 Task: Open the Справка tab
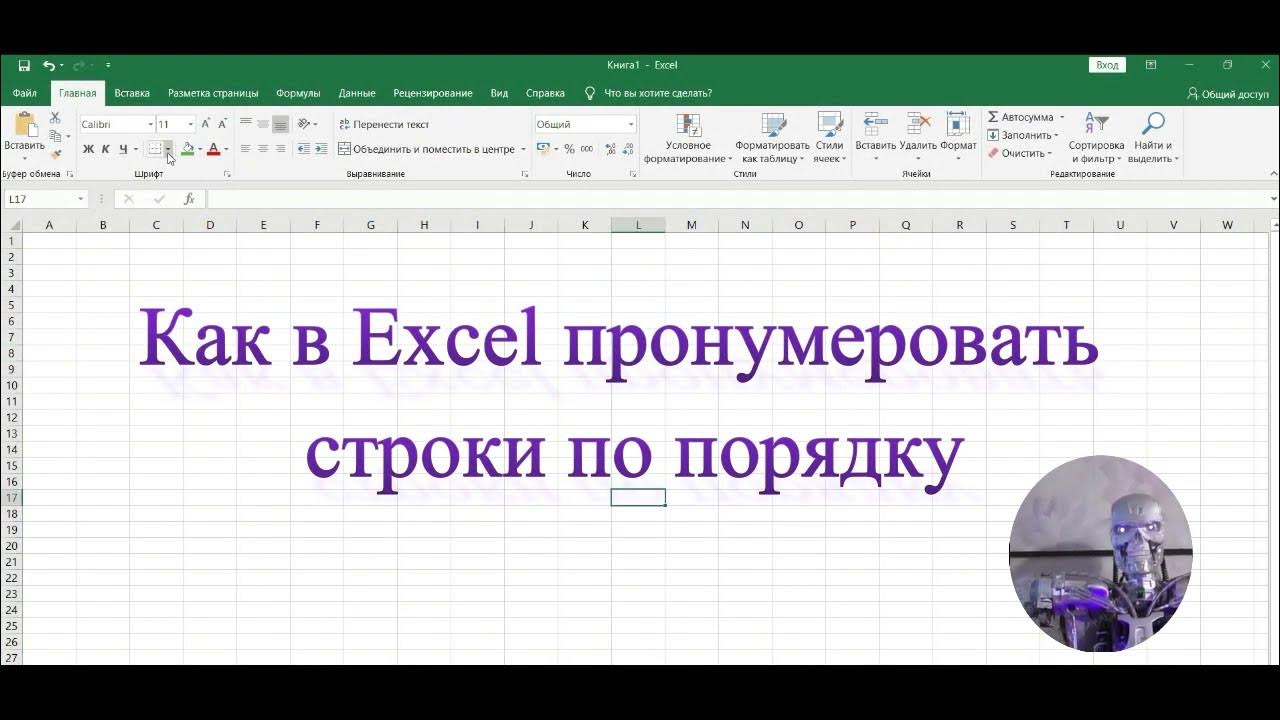pos(545,93)
